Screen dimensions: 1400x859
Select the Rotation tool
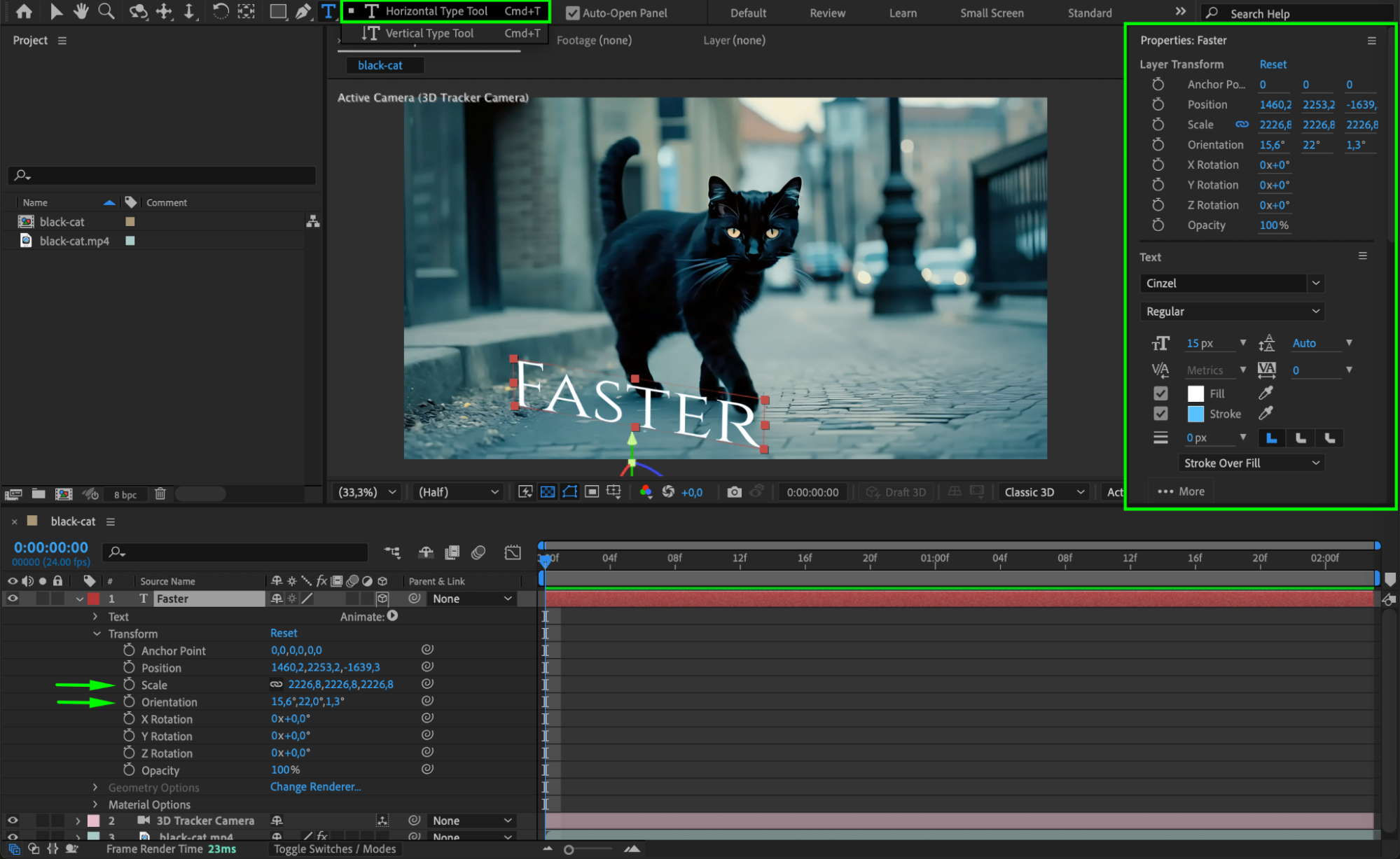click(220, 11)
